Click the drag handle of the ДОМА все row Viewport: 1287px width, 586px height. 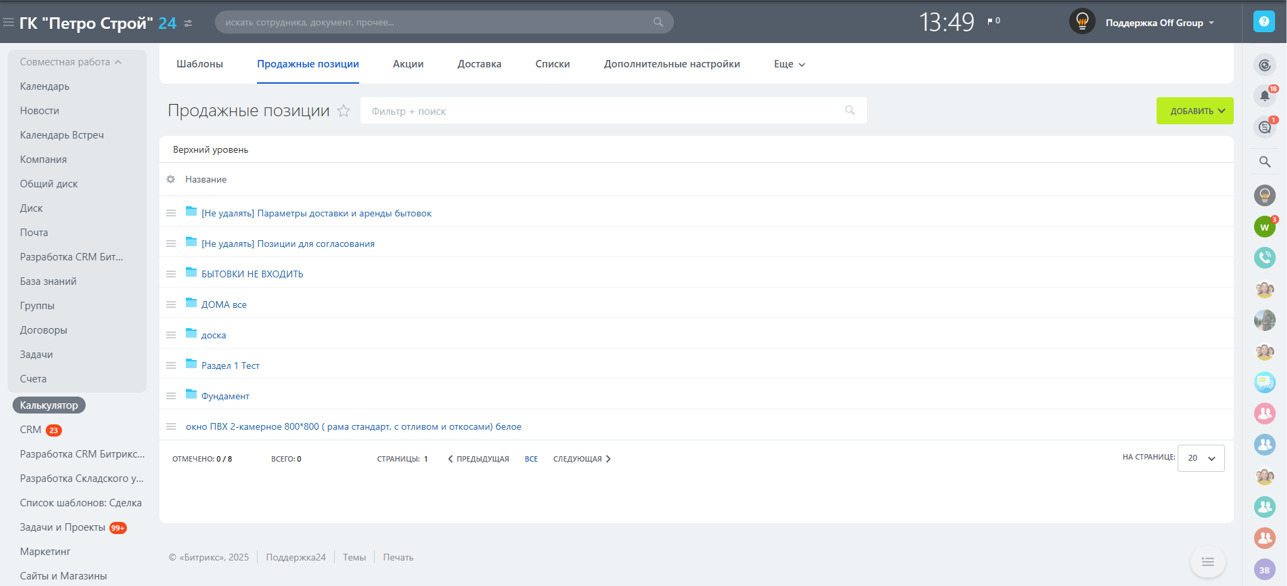tap(171, 304)
